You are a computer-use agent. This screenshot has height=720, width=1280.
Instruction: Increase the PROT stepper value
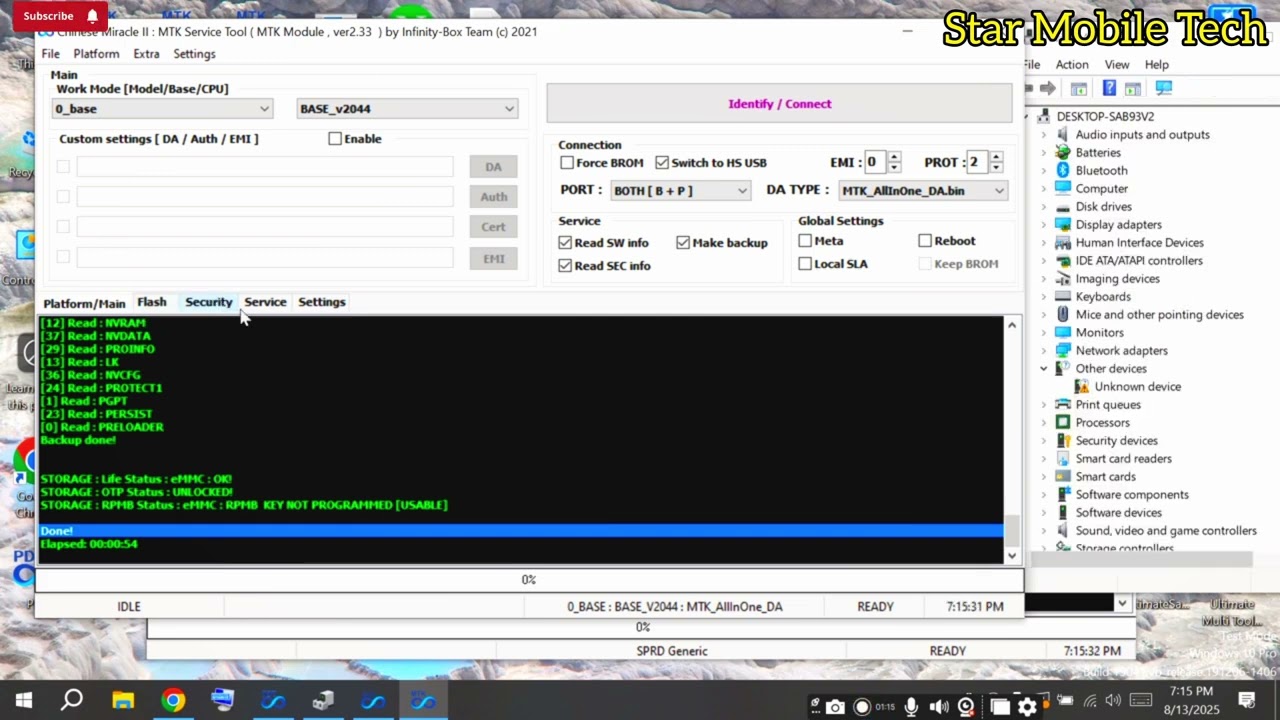point(996,157)
